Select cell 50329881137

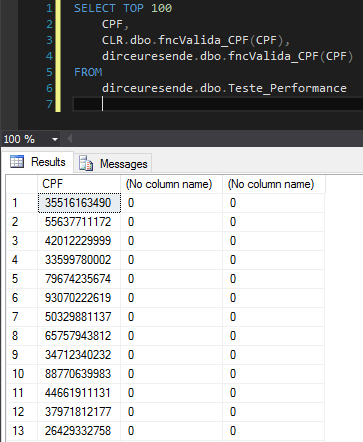tap(79, 317)
